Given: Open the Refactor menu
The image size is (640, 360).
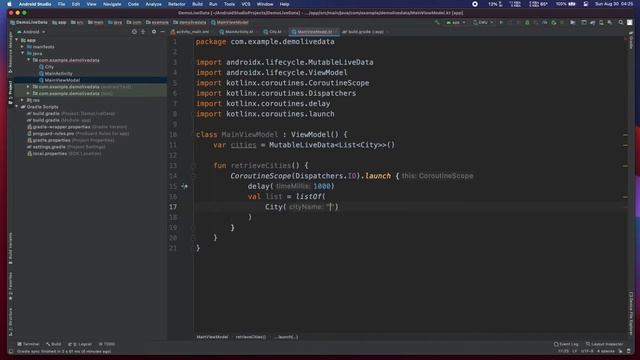Looking at the screenshot, I should tap(177, 4).
